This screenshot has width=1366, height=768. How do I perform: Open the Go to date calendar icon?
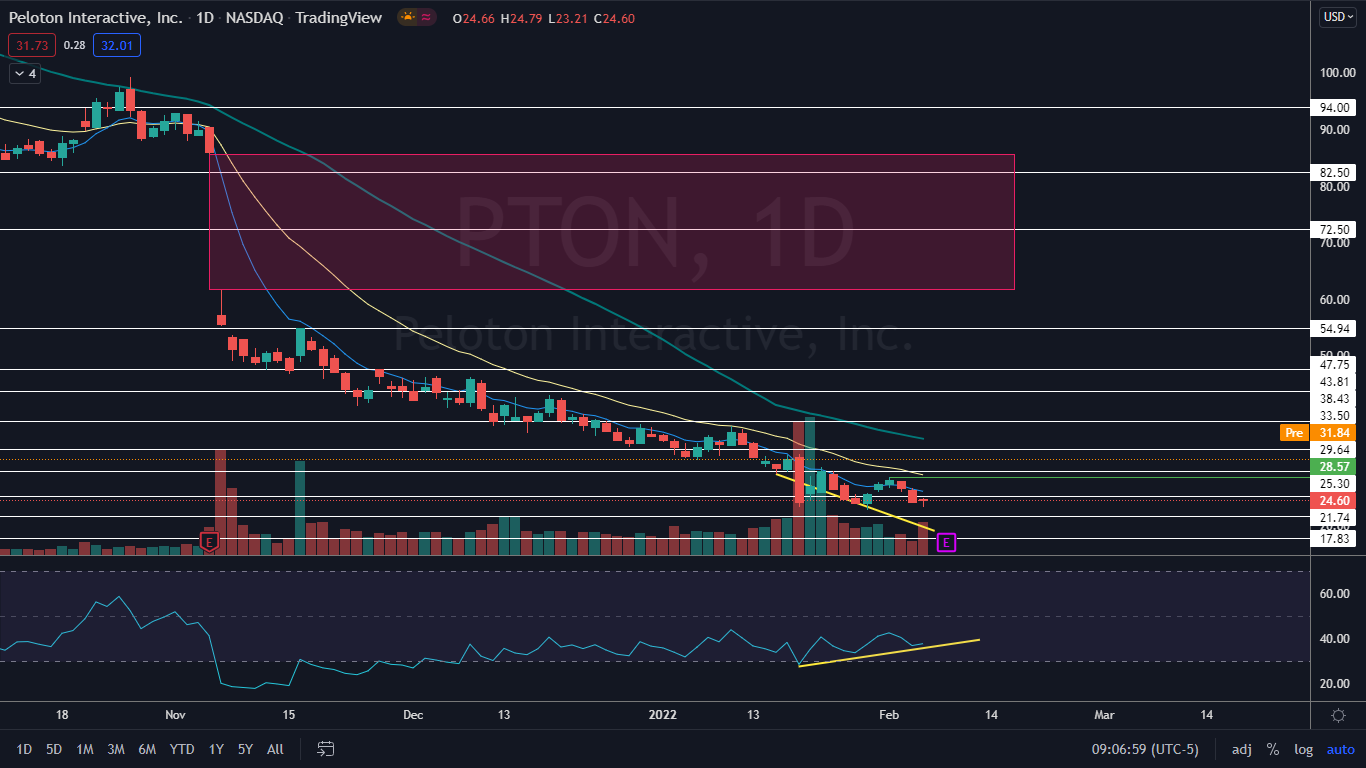pyautogui.click(x=325, y=749)
